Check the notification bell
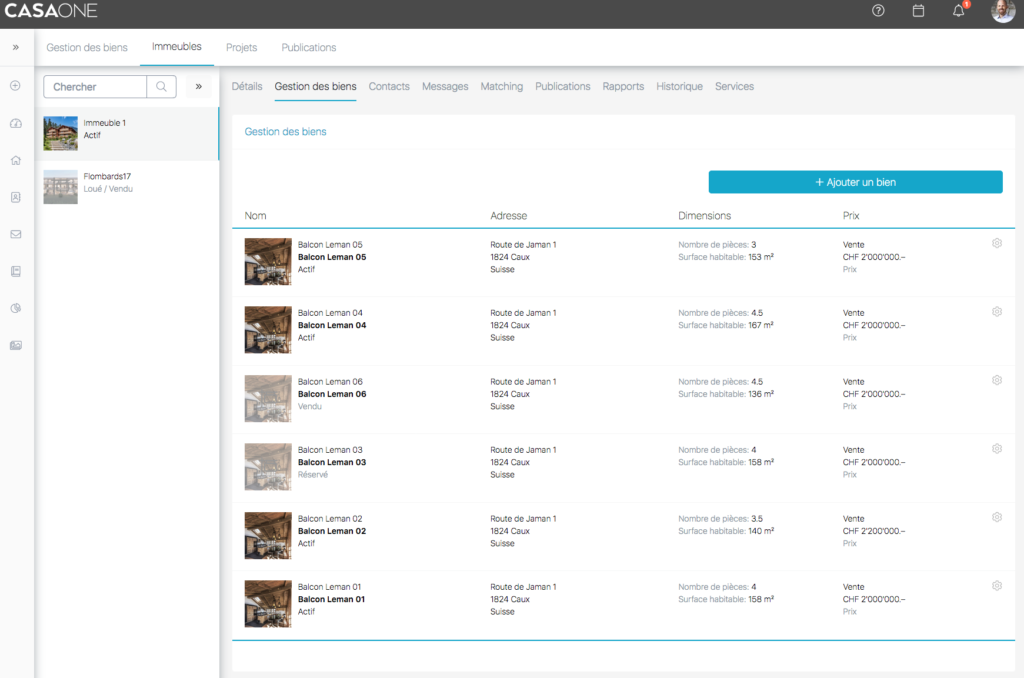Image resolution: width=1024 pixels, height=678 pixels. (x=958, y=11)
